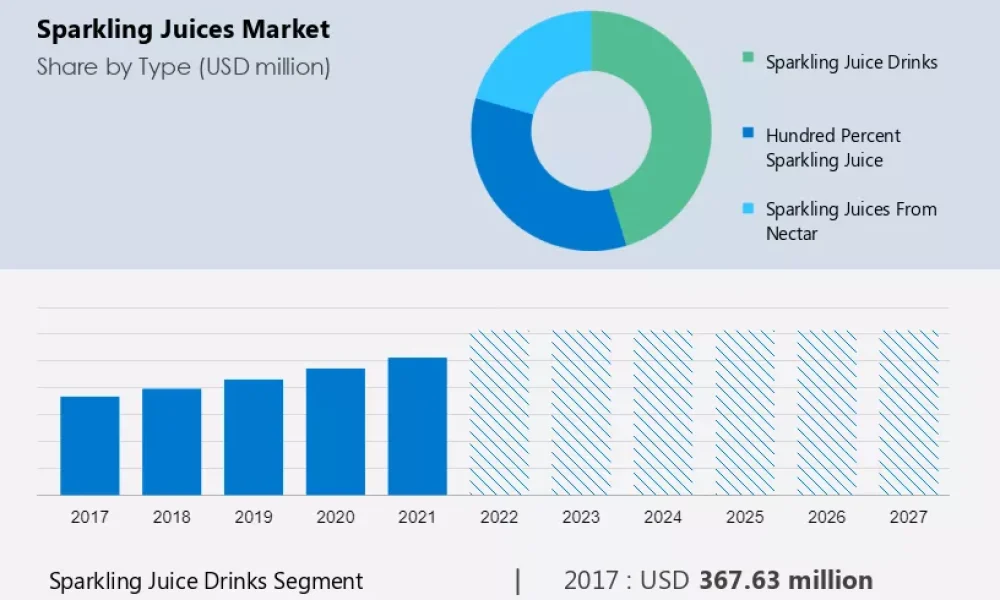The height and width of the screenshot is (600, 1000).
Task: Click the green Sparkling Juice Drinks legend swatch
Action: (x=748, y=58)
